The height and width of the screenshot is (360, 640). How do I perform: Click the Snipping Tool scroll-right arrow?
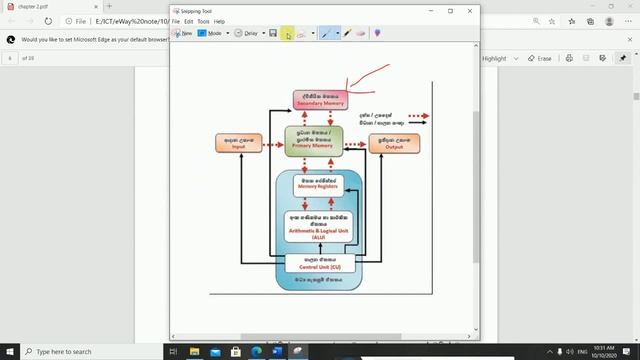tap(469, 337)
